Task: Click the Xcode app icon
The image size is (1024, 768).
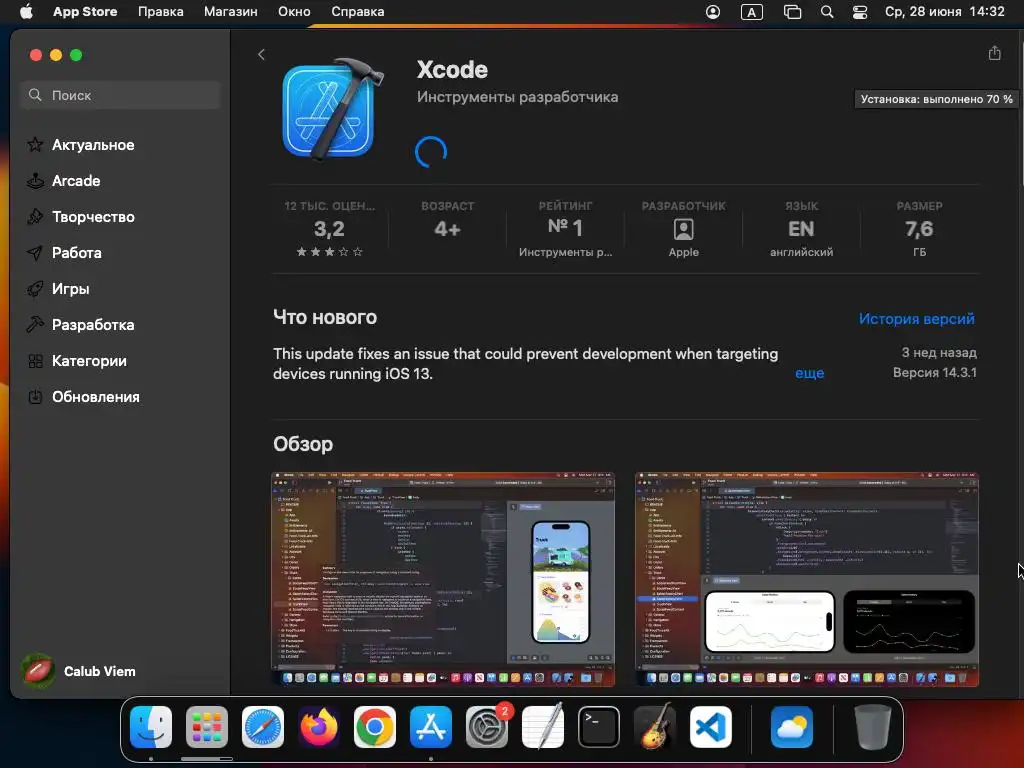Action: coord(332,110)
